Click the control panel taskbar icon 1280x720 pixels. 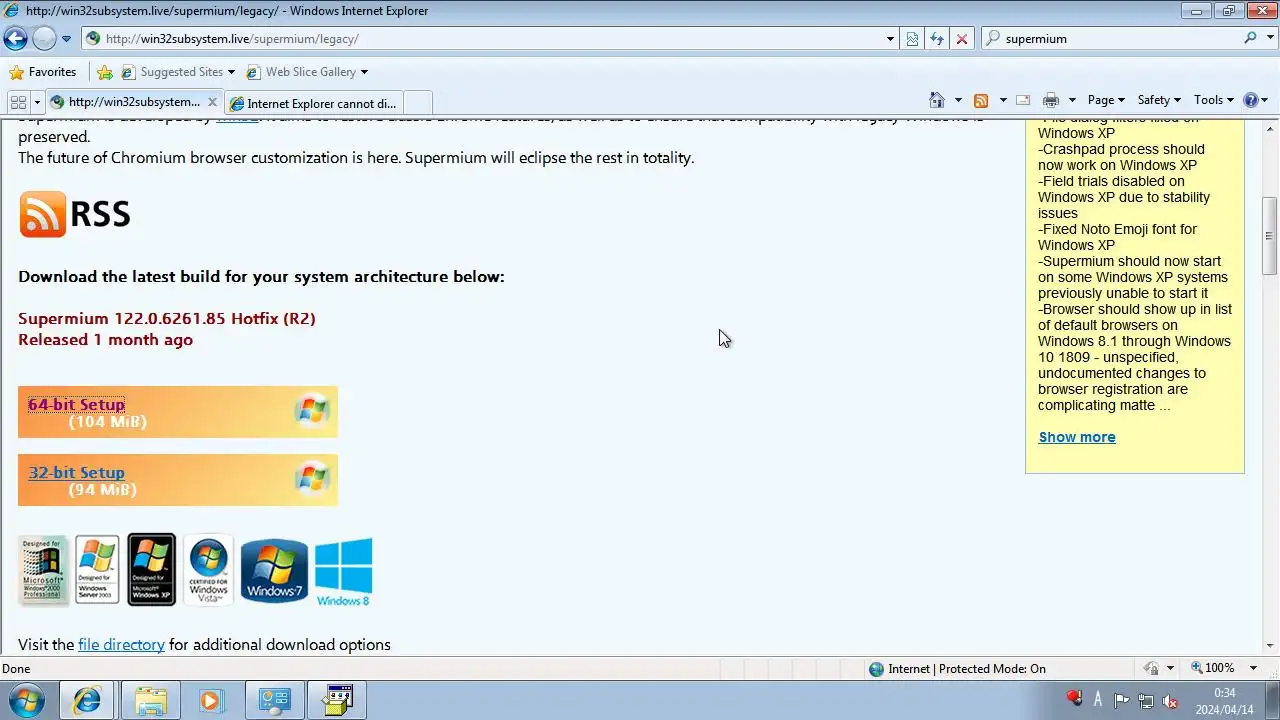274,701
